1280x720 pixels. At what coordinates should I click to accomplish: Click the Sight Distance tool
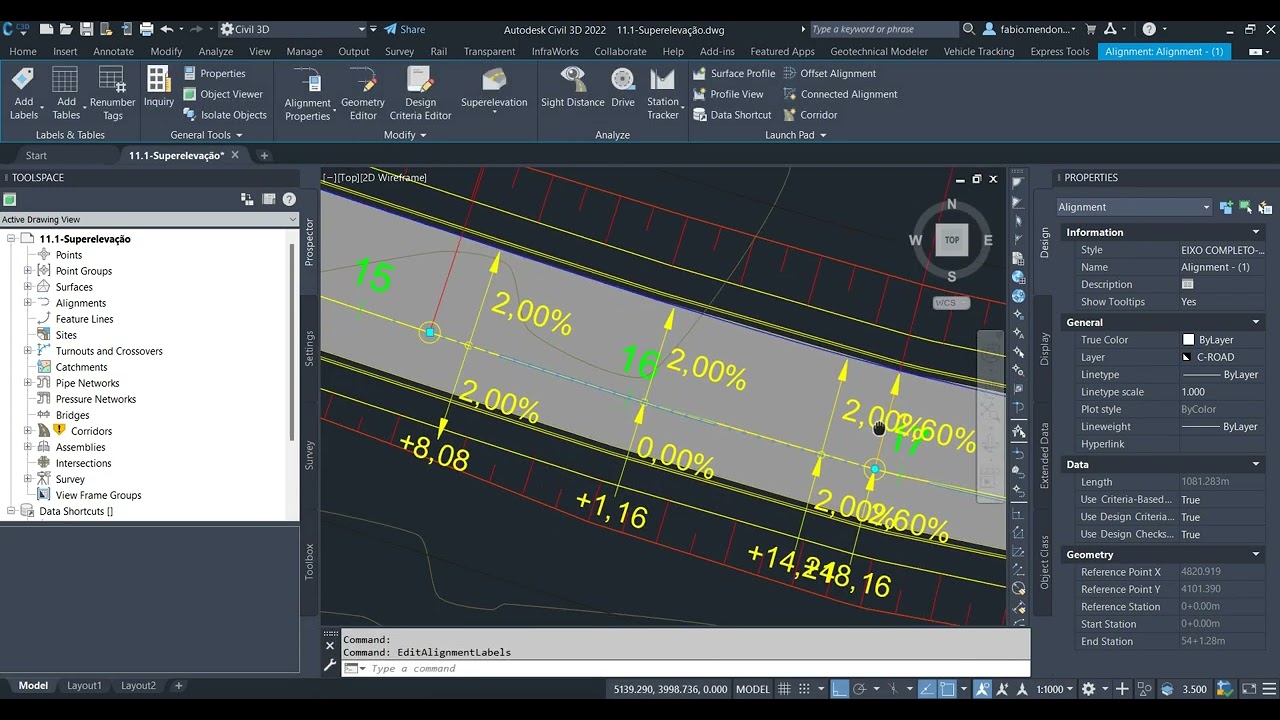point(572,87)
